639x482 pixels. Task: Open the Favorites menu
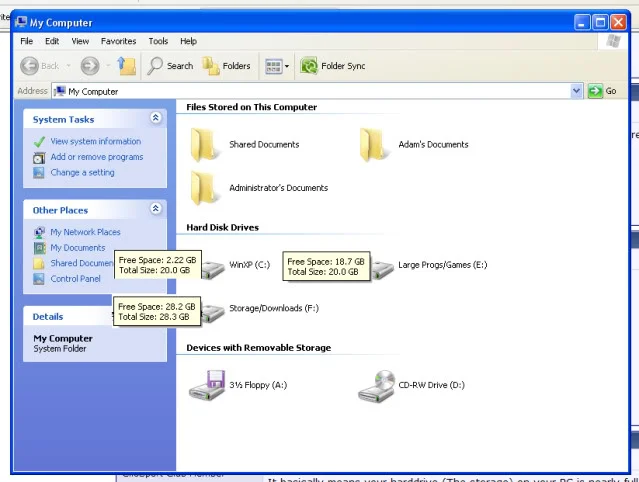pos(119,41)
